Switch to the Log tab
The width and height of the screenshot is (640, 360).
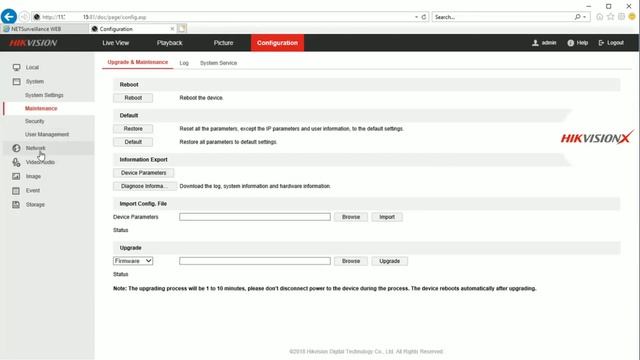pos(184,63)
